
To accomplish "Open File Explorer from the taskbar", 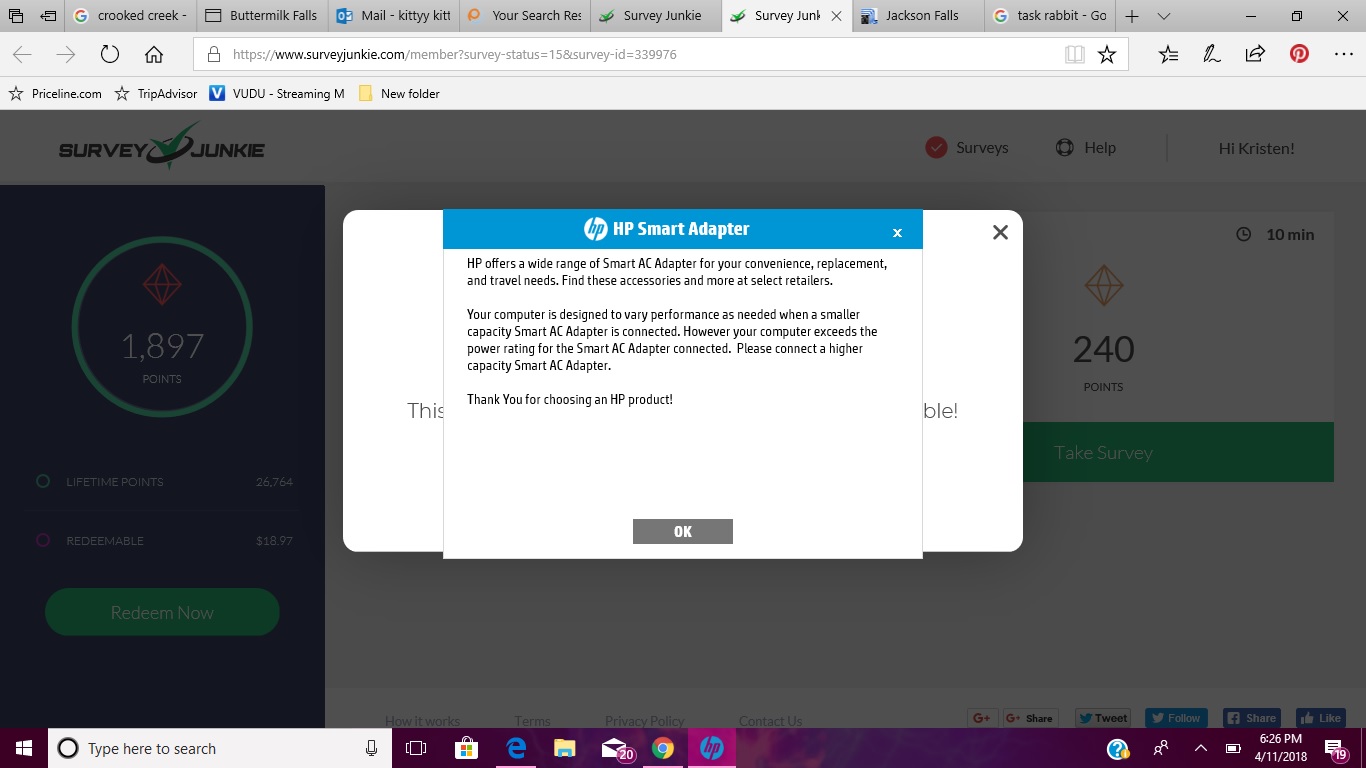I will 565,748.
